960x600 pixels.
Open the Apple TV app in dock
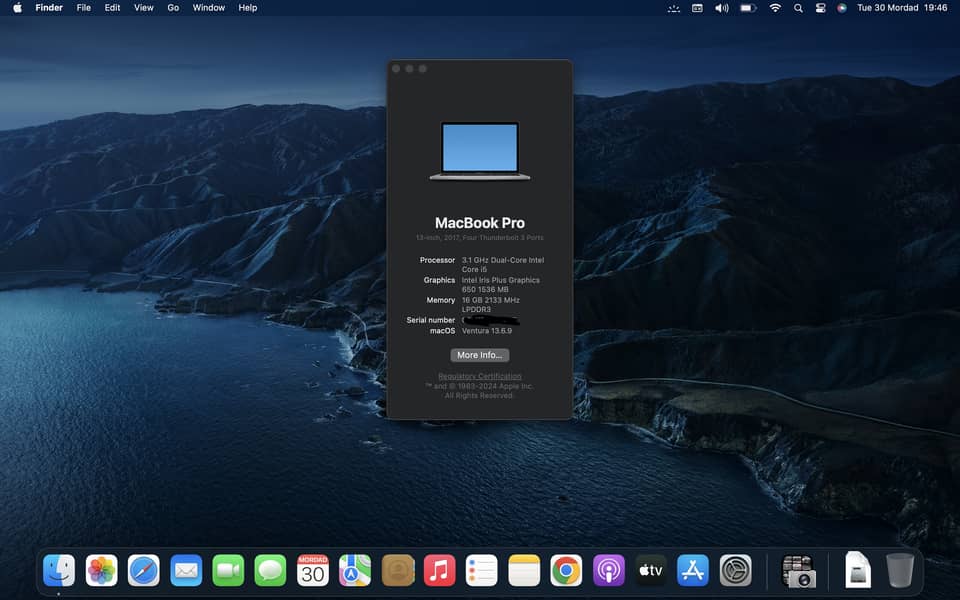click(x=651, y=570)
